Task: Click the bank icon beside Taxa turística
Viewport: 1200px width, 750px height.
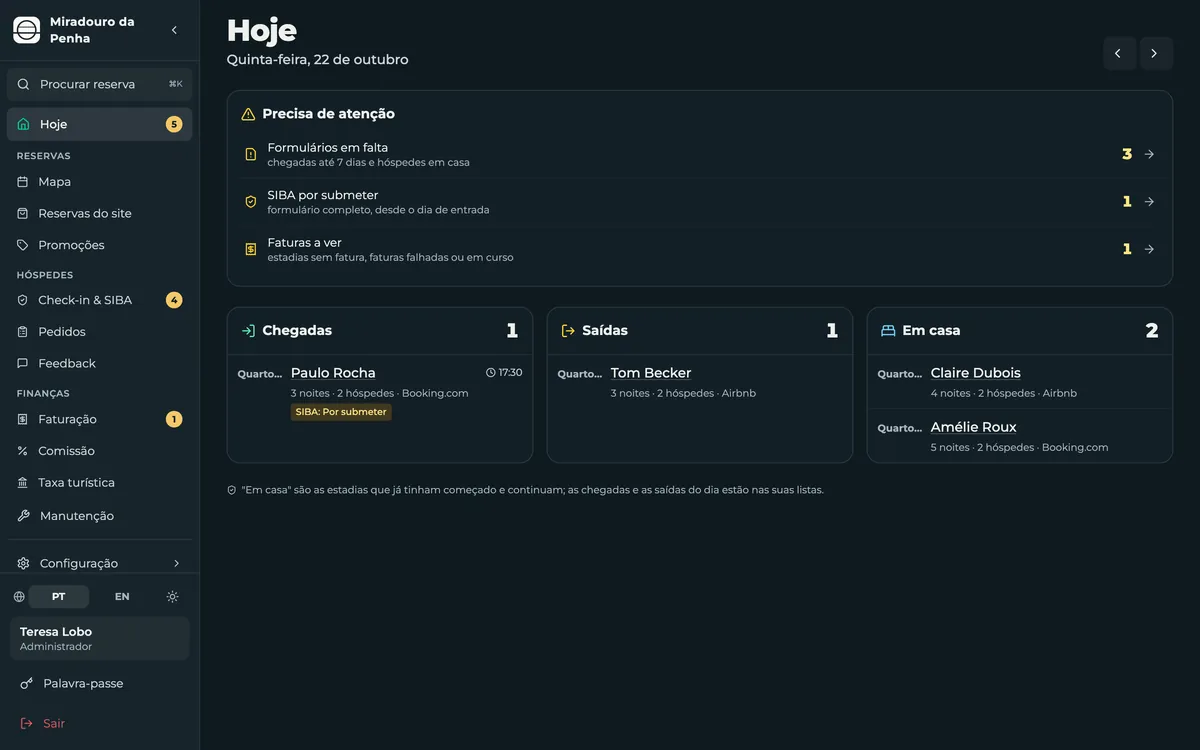Action: (x=23, y=482)
